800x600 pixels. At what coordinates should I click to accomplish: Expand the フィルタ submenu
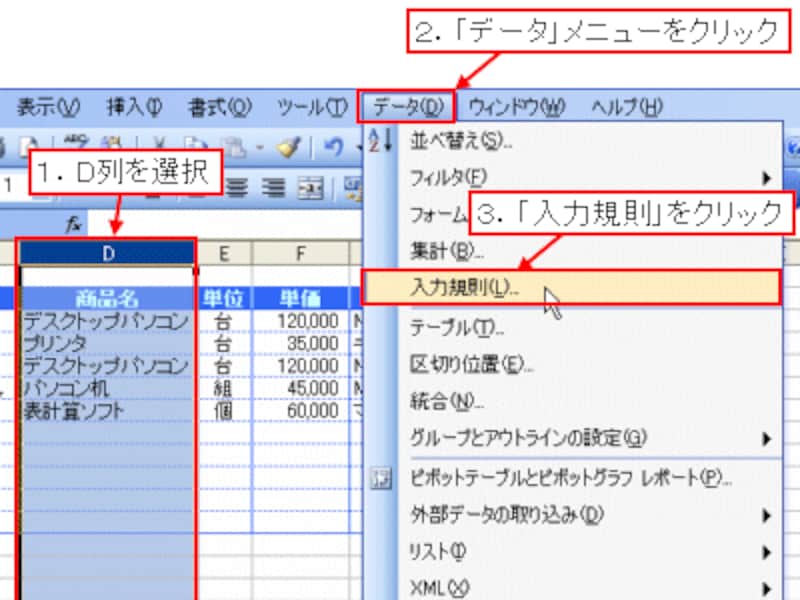pyautogui.click(x=766, y=178)
